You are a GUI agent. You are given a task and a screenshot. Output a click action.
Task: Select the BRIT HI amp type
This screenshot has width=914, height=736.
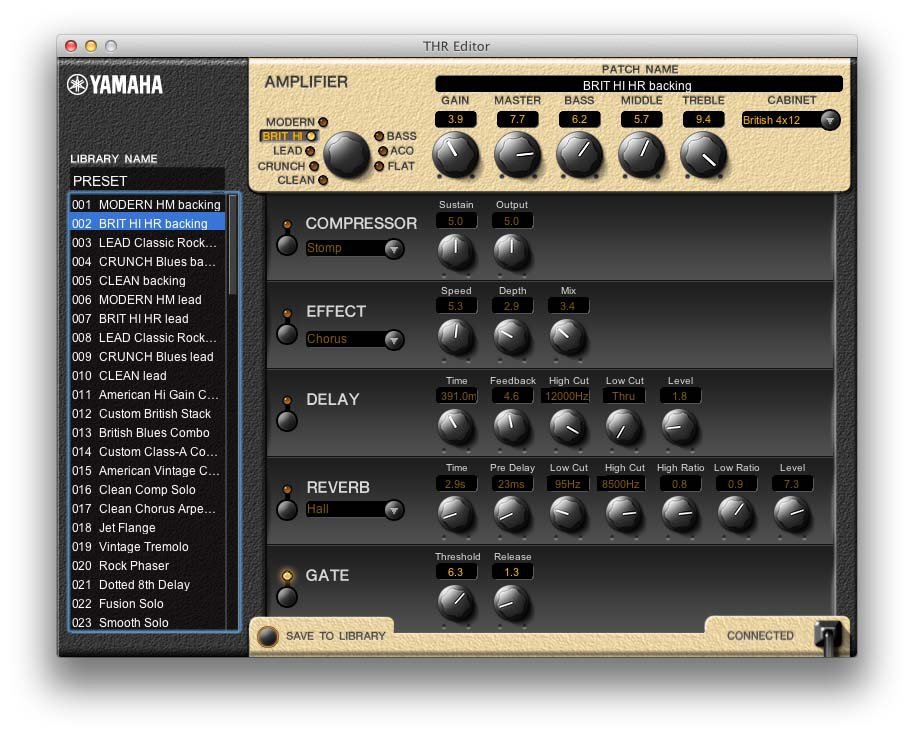[x=289, y=136]
